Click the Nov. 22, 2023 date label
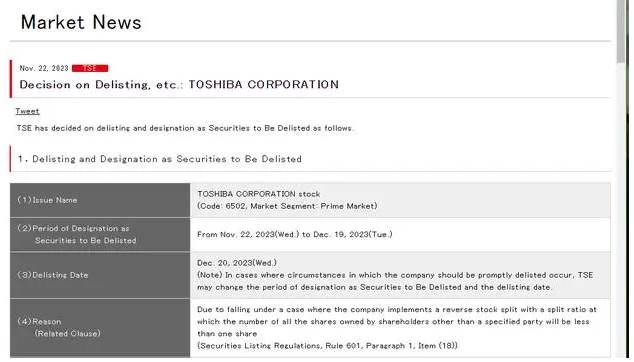Image resolution: width=634 pixels, height=362 pixels. click(x=44, y=68)
